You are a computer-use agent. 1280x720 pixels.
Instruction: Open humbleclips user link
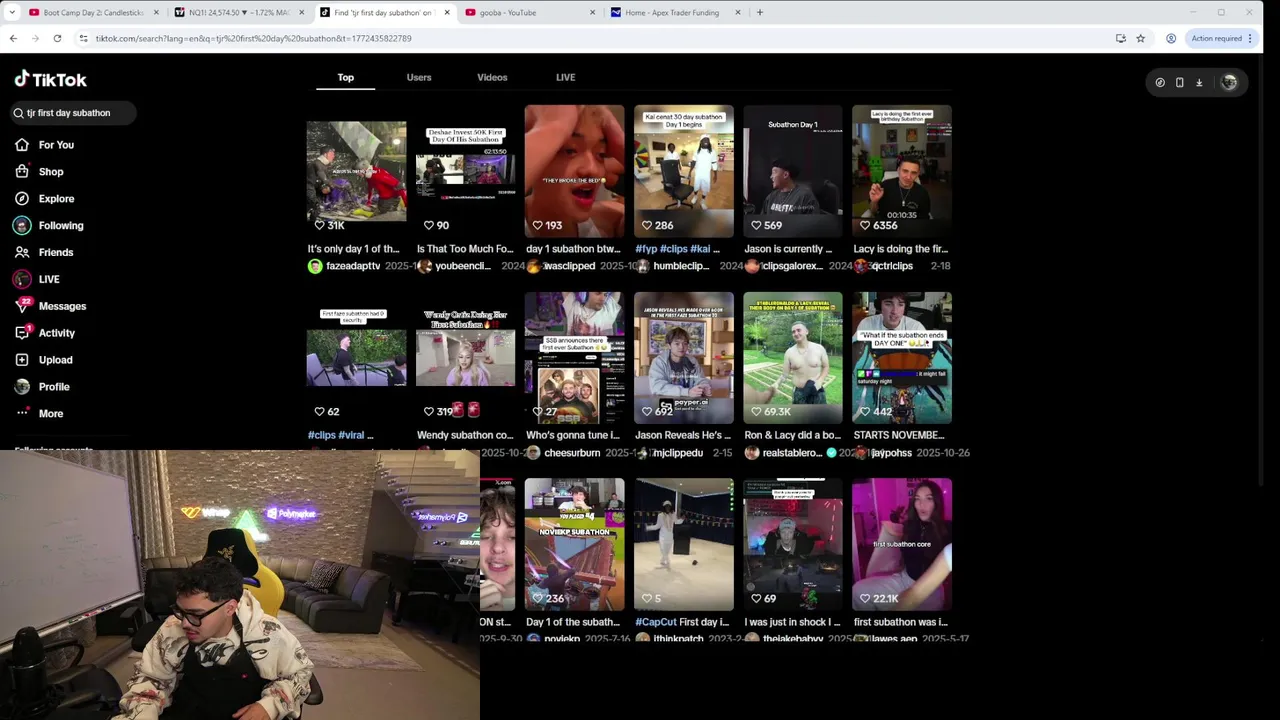pos(680,266)
